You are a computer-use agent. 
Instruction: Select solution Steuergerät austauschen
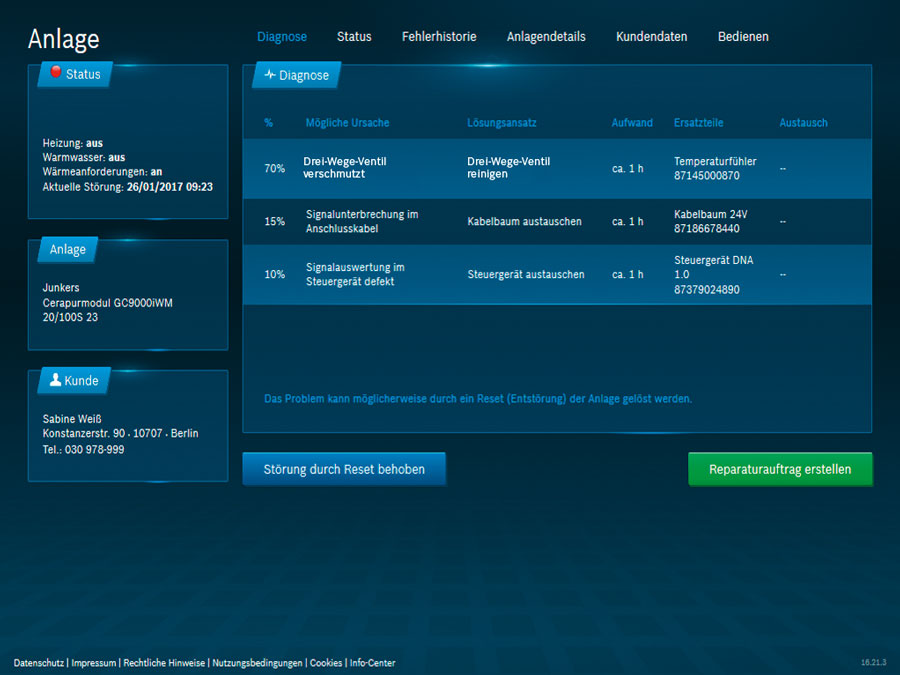[526, 274]
